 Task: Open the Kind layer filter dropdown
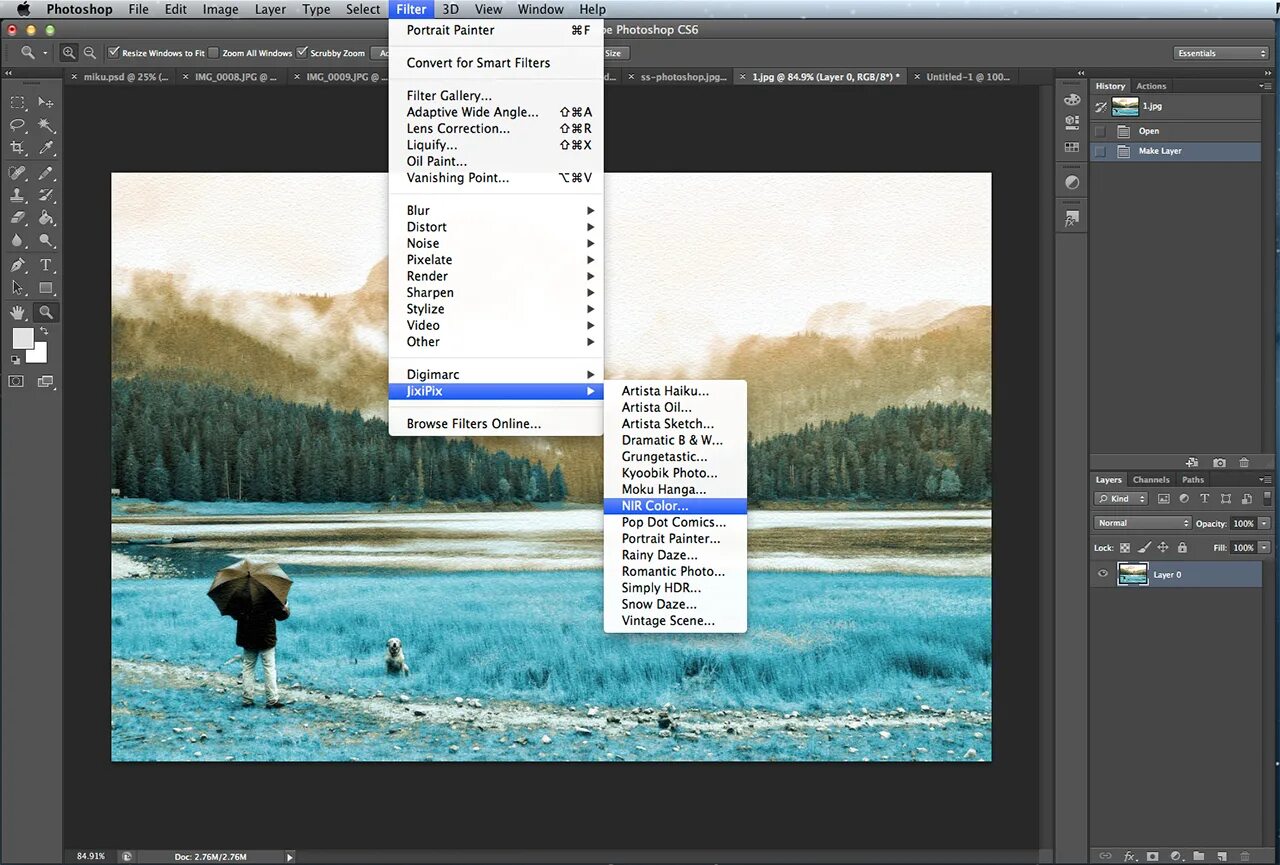tap(1121, 498)
